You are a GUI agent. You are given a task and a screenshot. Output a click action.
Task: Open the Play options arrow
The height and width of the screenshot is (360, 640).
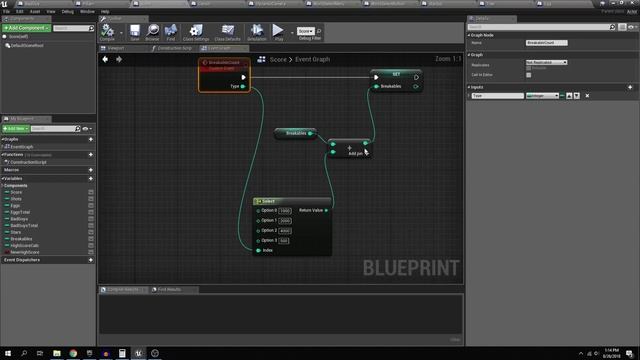(292, 33)
